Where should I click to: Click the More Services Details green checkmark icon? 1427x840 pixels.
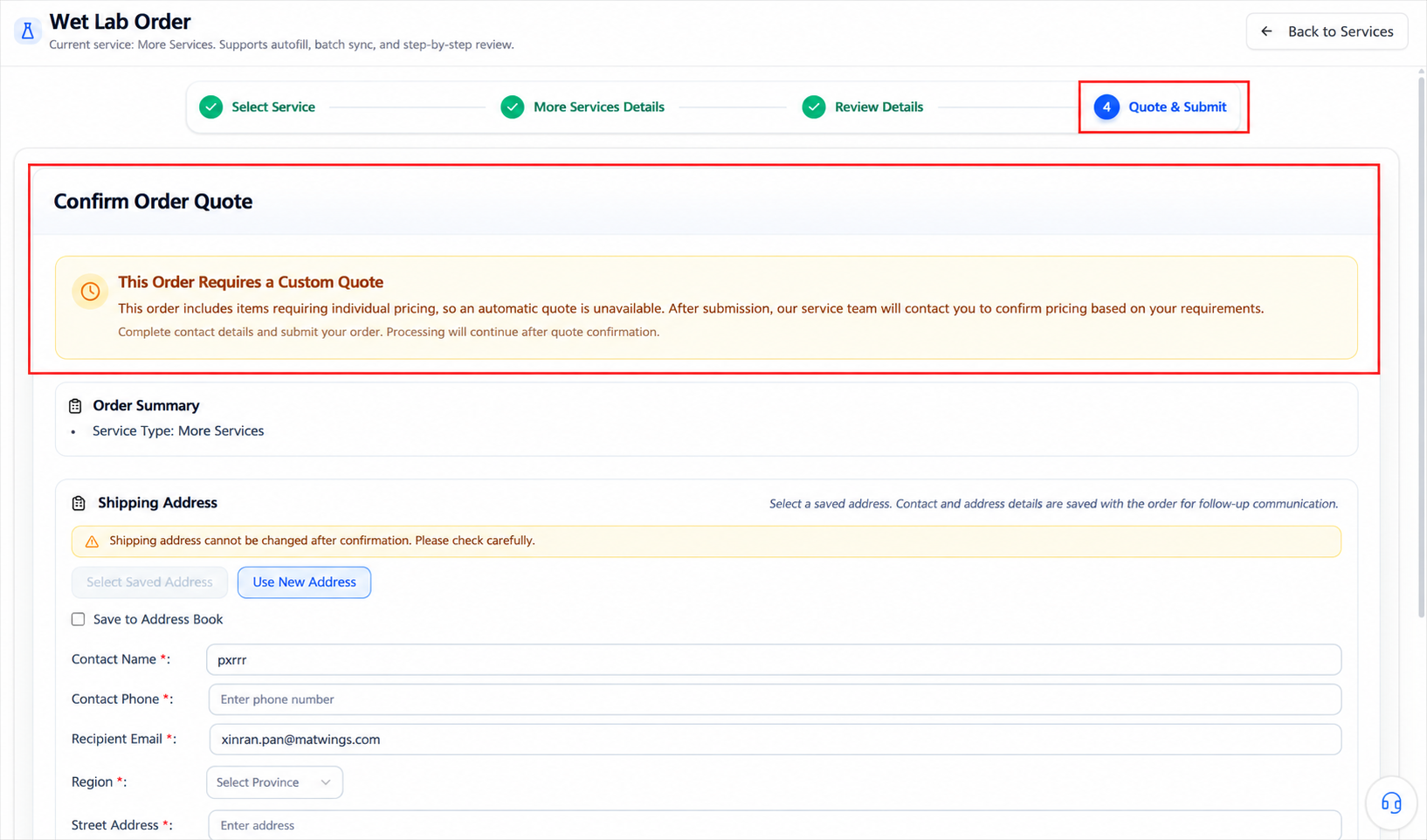pos(513,107)
